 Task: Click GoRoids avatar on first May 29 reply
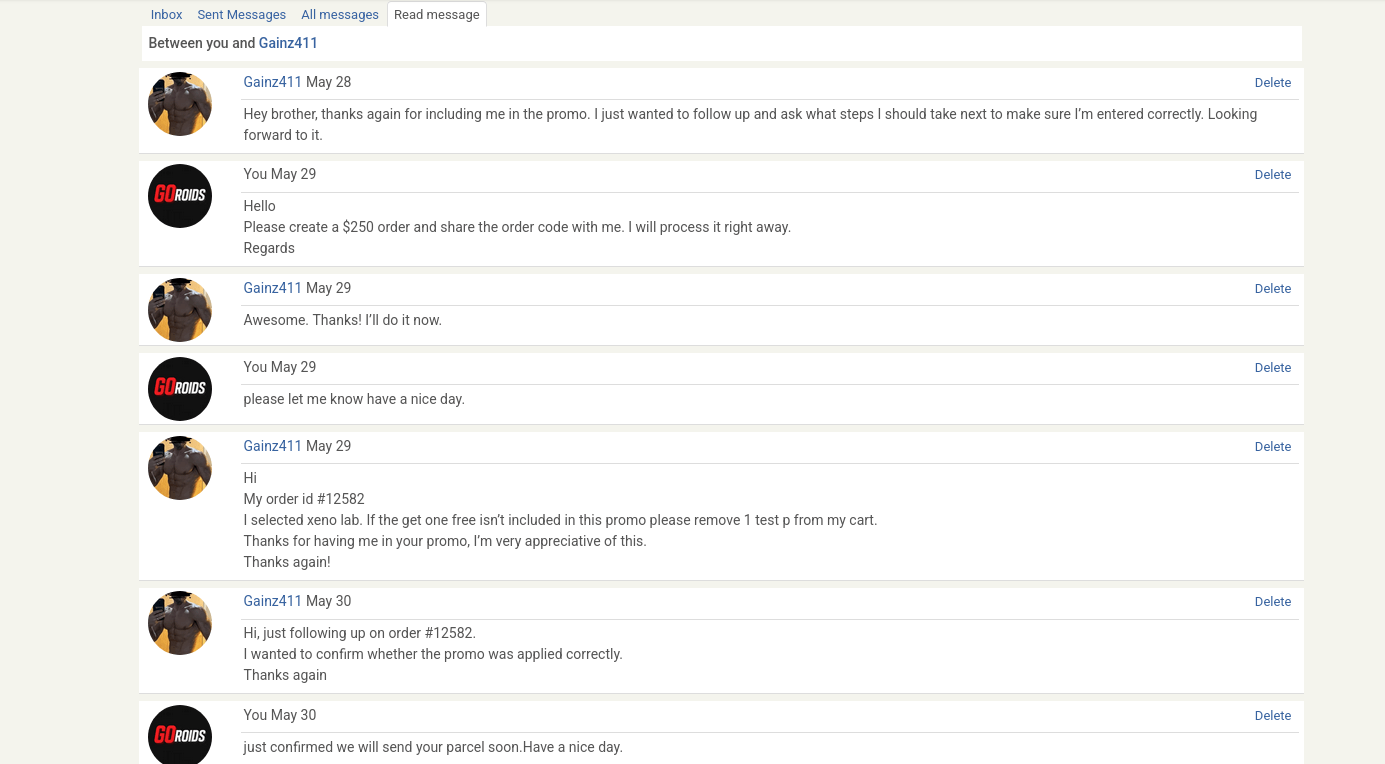180,196
